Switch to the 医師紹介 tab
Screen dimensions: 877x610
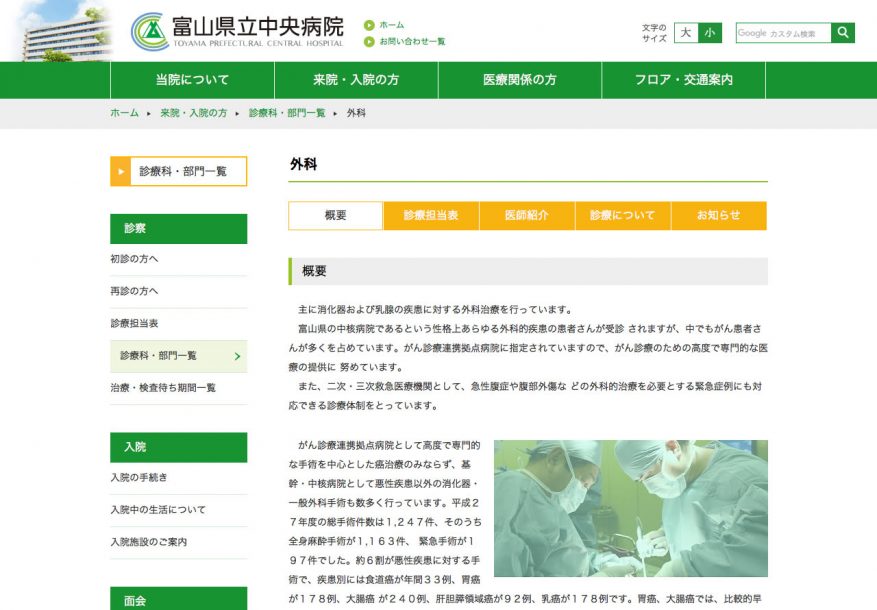(527, 216)
